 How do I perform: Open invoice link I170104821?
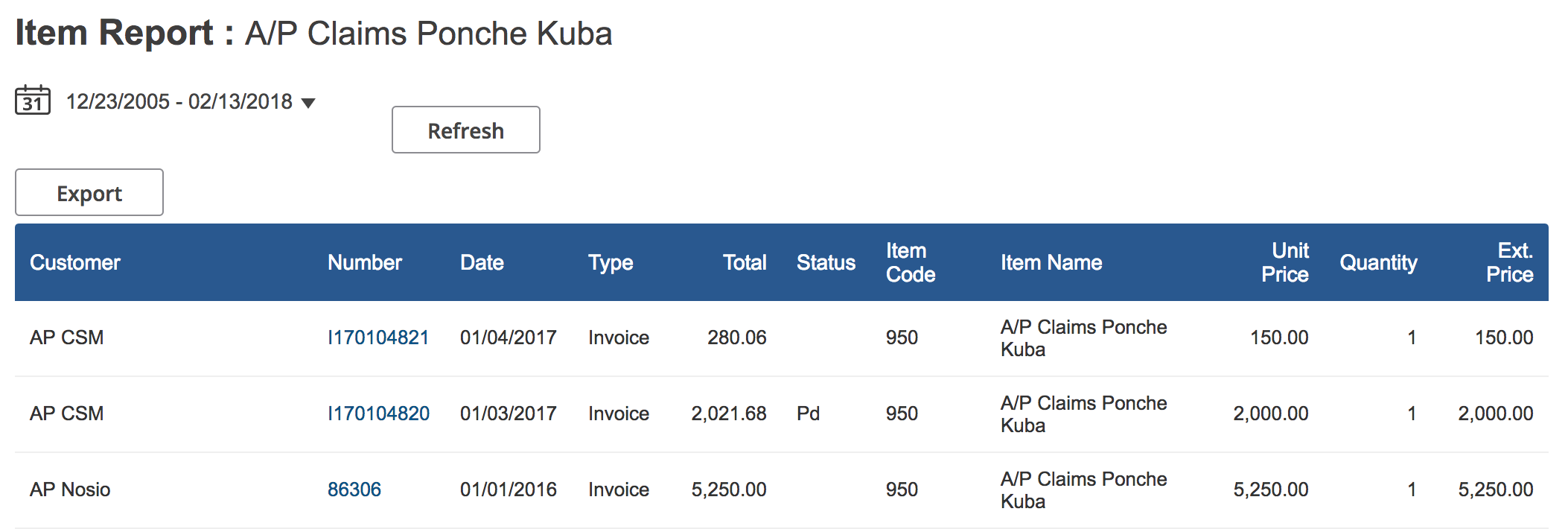378,338
